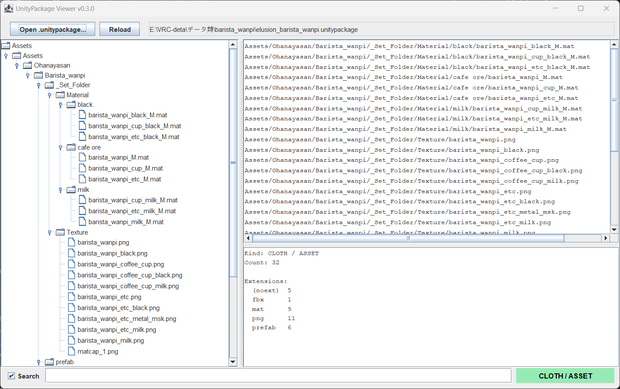The width and height of the screenshot is (620, 389).
Task: Select the cafe ore folder icon
Action: point(71,147)
